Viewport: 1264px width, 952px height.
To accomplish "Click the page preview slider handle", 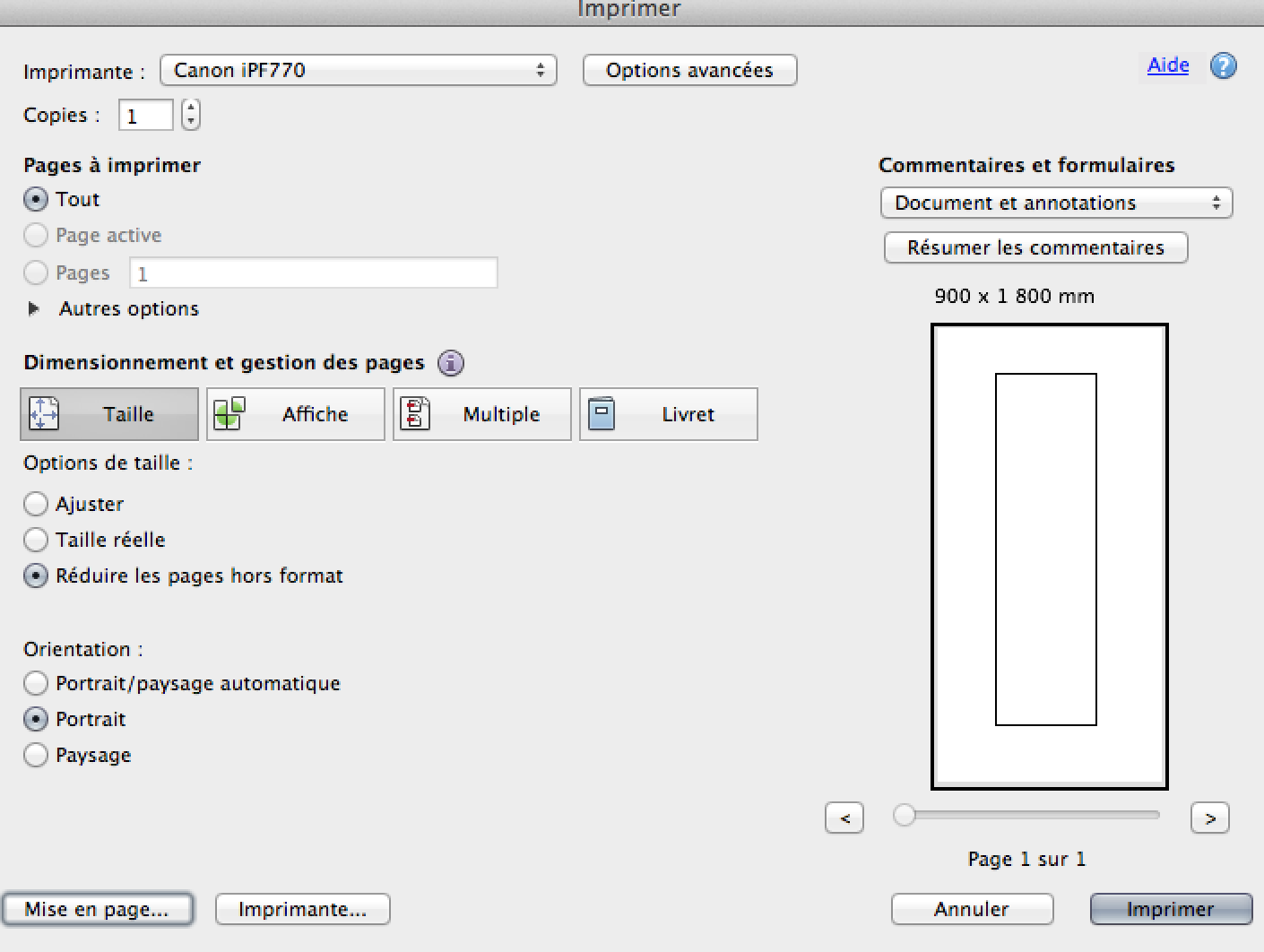I will [905, 815].
